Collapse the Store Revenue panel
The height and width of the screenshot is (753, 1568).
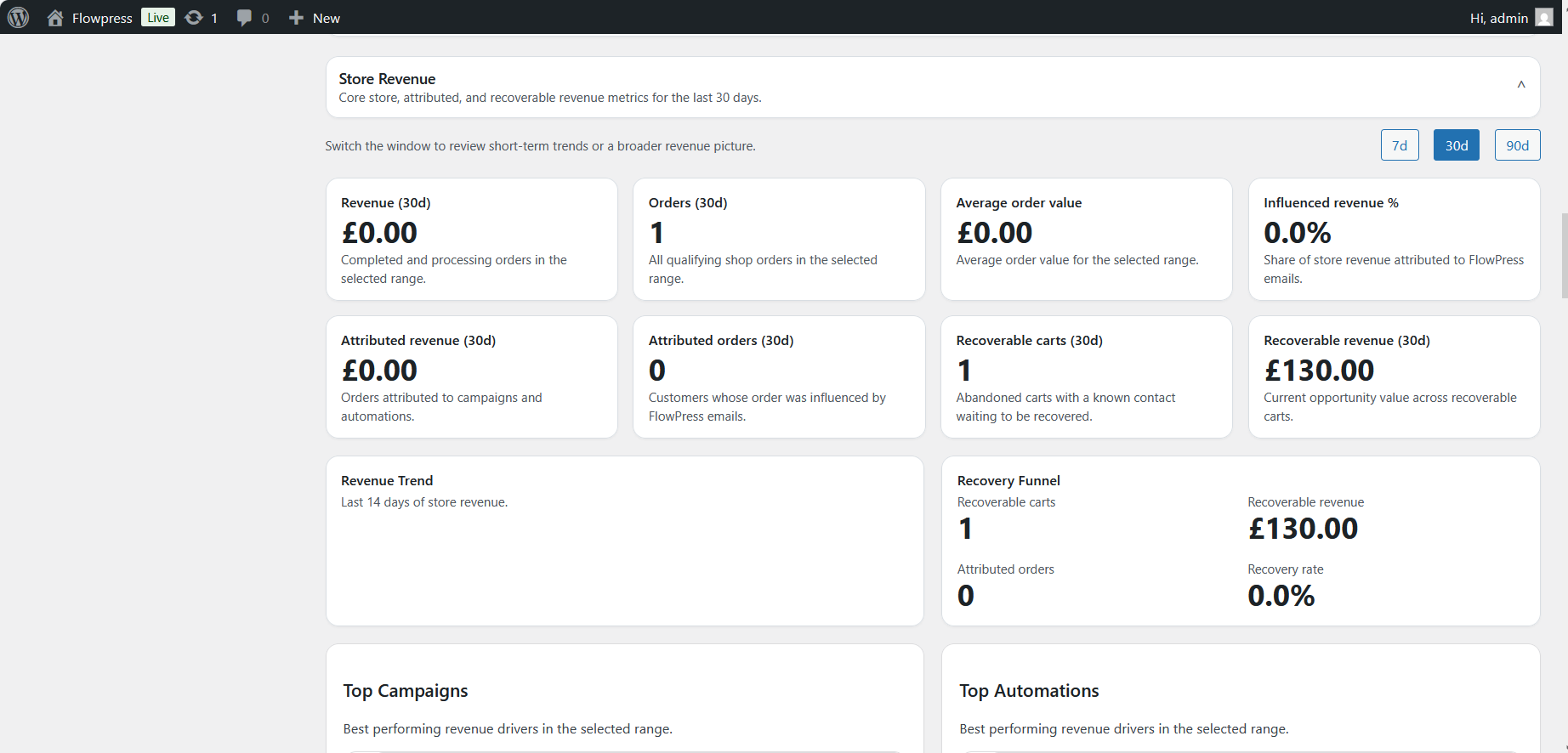pyautogui.click(x=1521, y=85)
